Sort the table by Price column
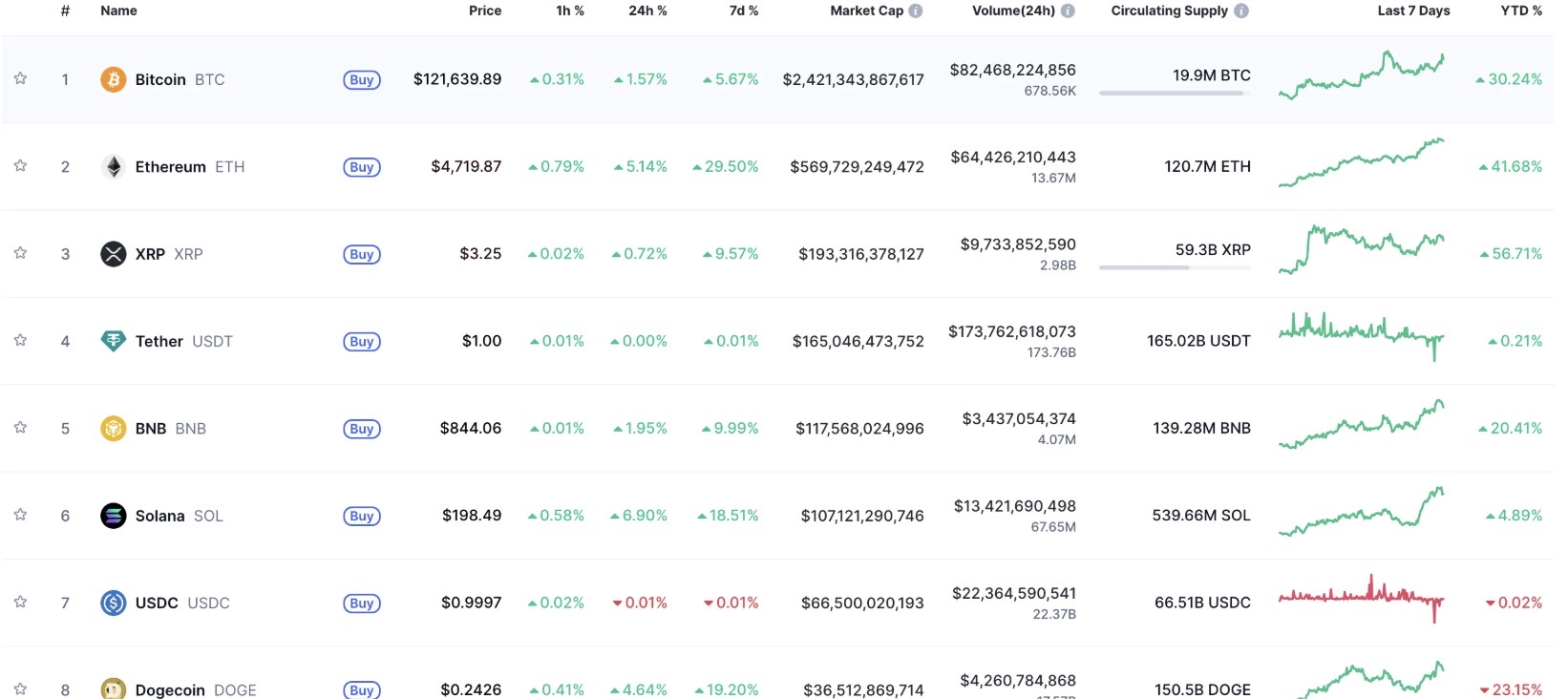1568x699 pixels. pyautogui.click(x=484, y=11)
